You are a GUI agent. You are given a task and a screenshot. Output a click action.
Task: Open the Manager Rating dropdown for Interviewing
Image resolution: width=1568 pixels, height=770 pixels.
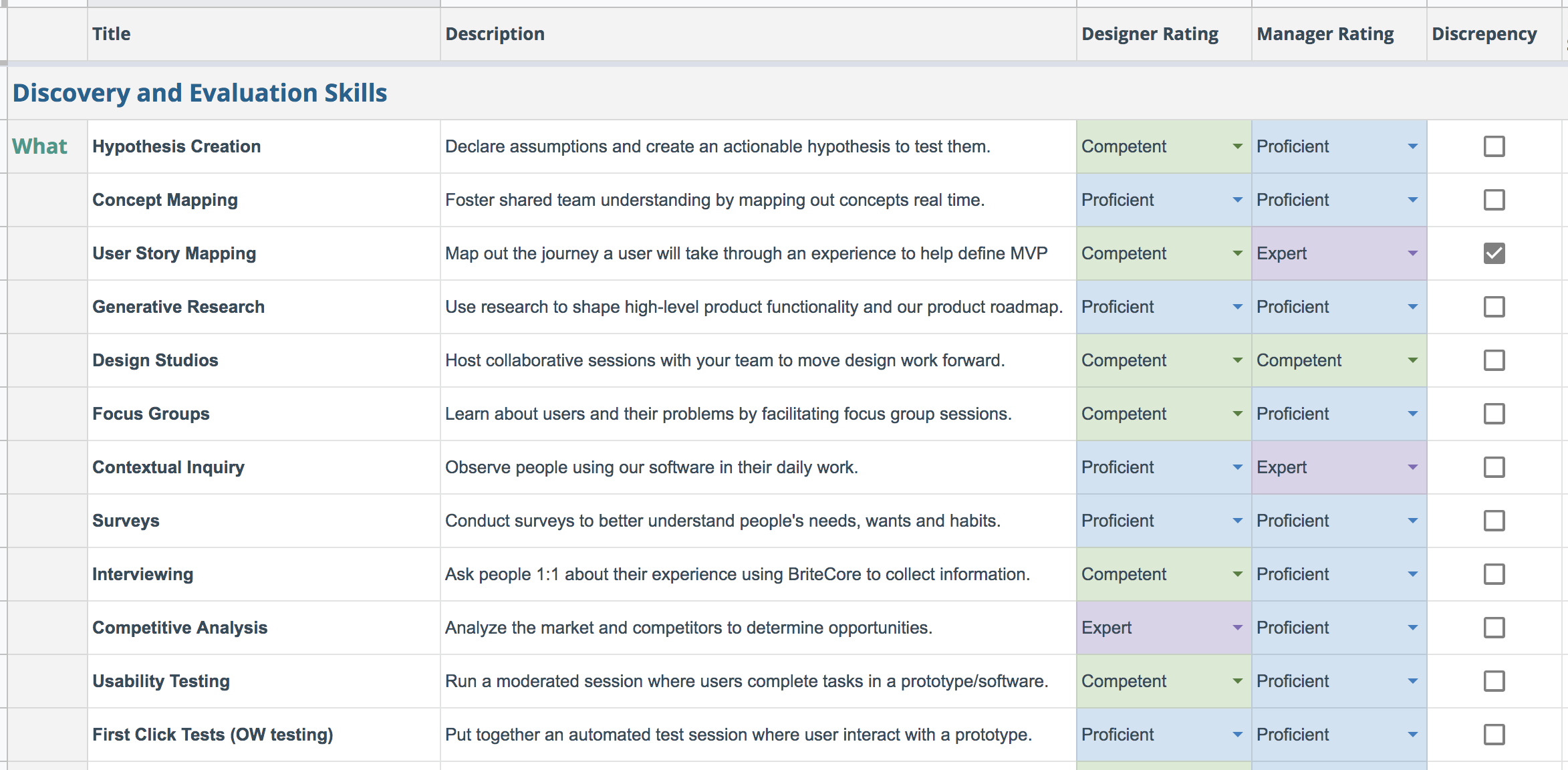pyautogui.click(x=1412, y=573)
